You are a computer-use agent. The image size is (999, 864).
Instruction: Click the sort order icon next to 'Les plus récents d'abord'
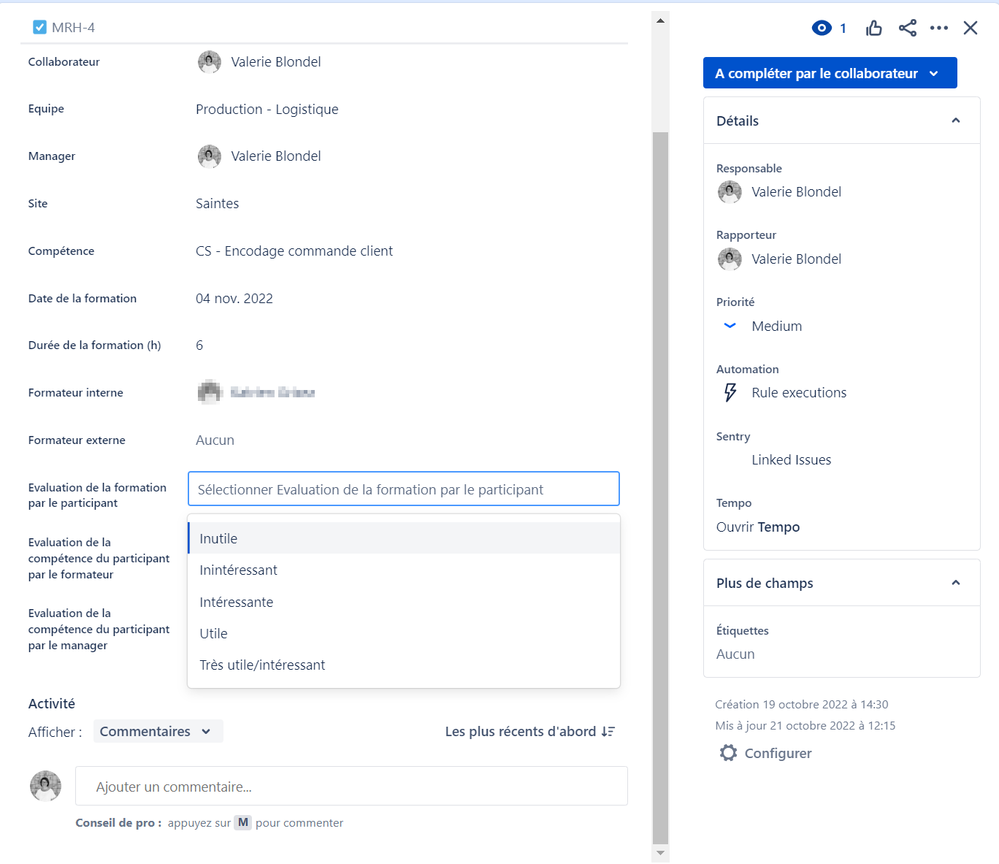[x=608, y=731]
